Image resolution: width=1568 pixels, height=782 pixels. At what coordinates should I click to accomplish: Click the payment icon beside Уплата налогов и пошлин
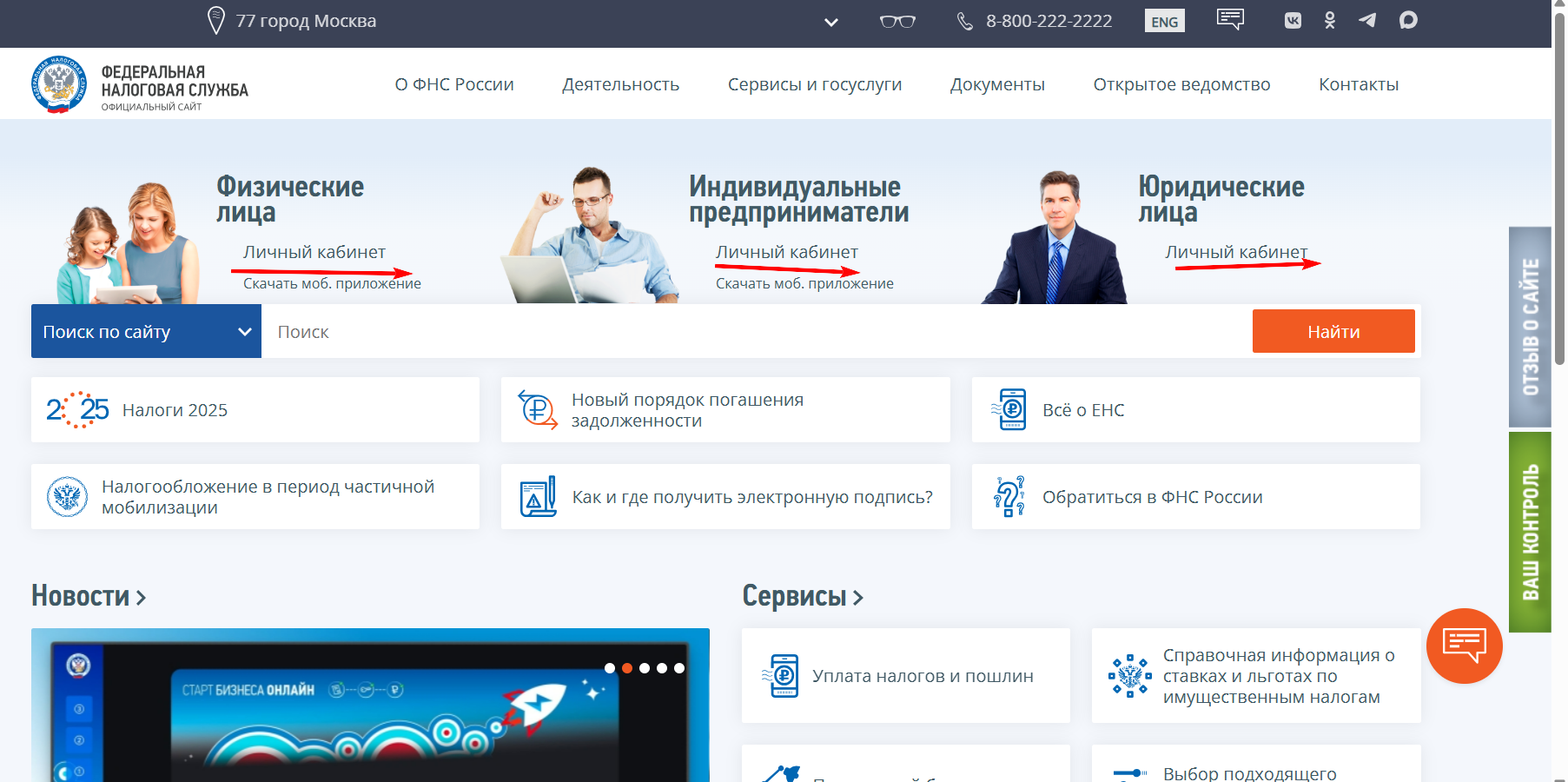point(780,676)
